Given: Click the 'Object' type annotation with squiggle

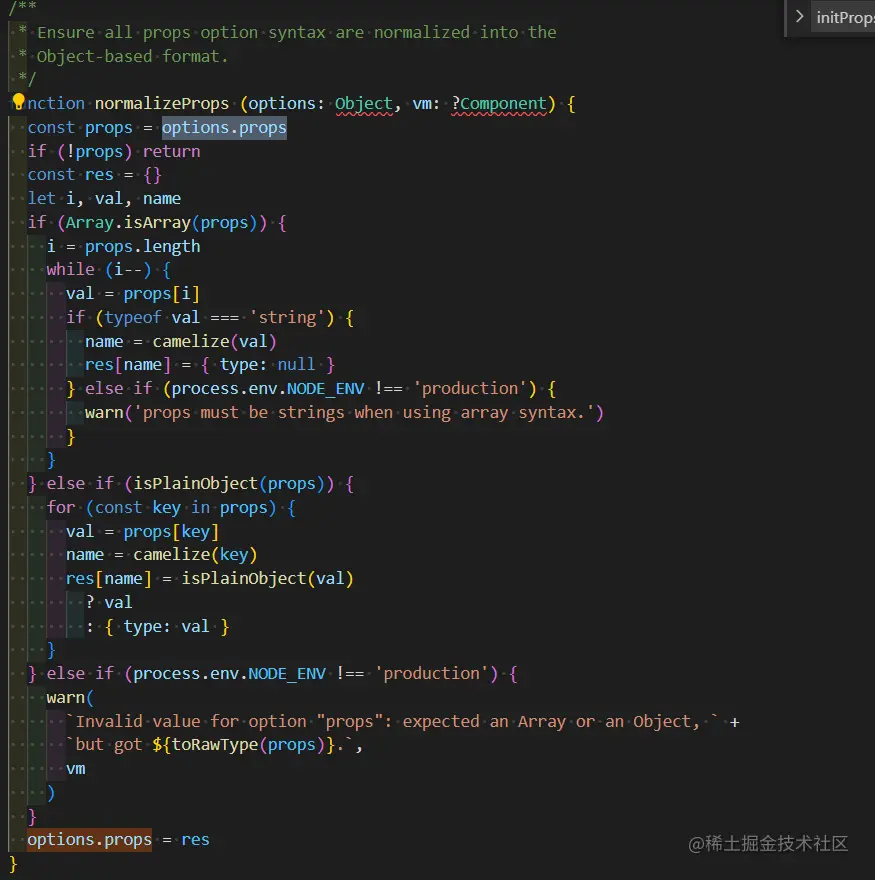Looking at the screenshot, I should point(364,104).
